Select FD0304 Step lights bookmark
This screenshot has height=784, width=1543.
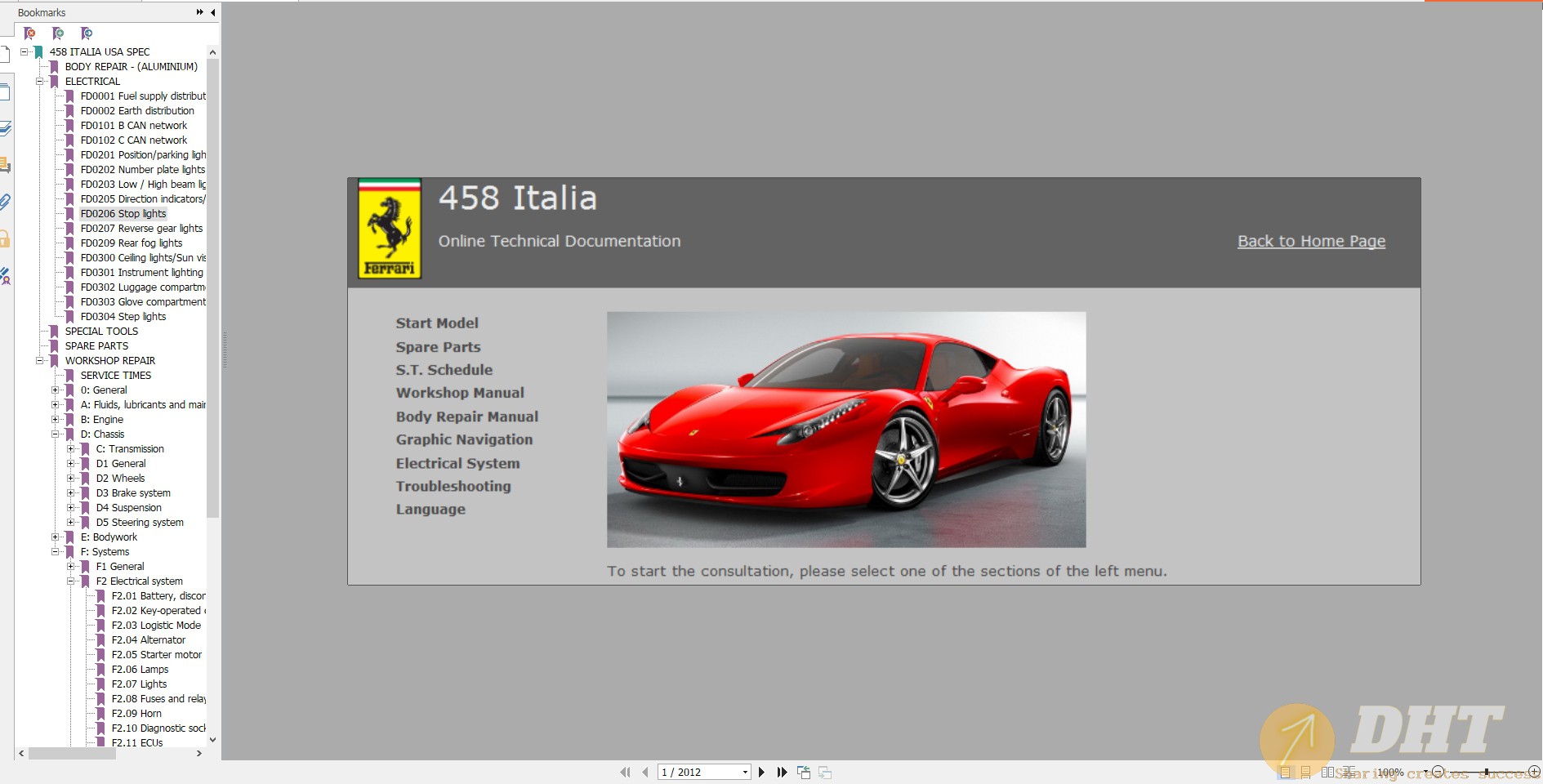point(123,317)
